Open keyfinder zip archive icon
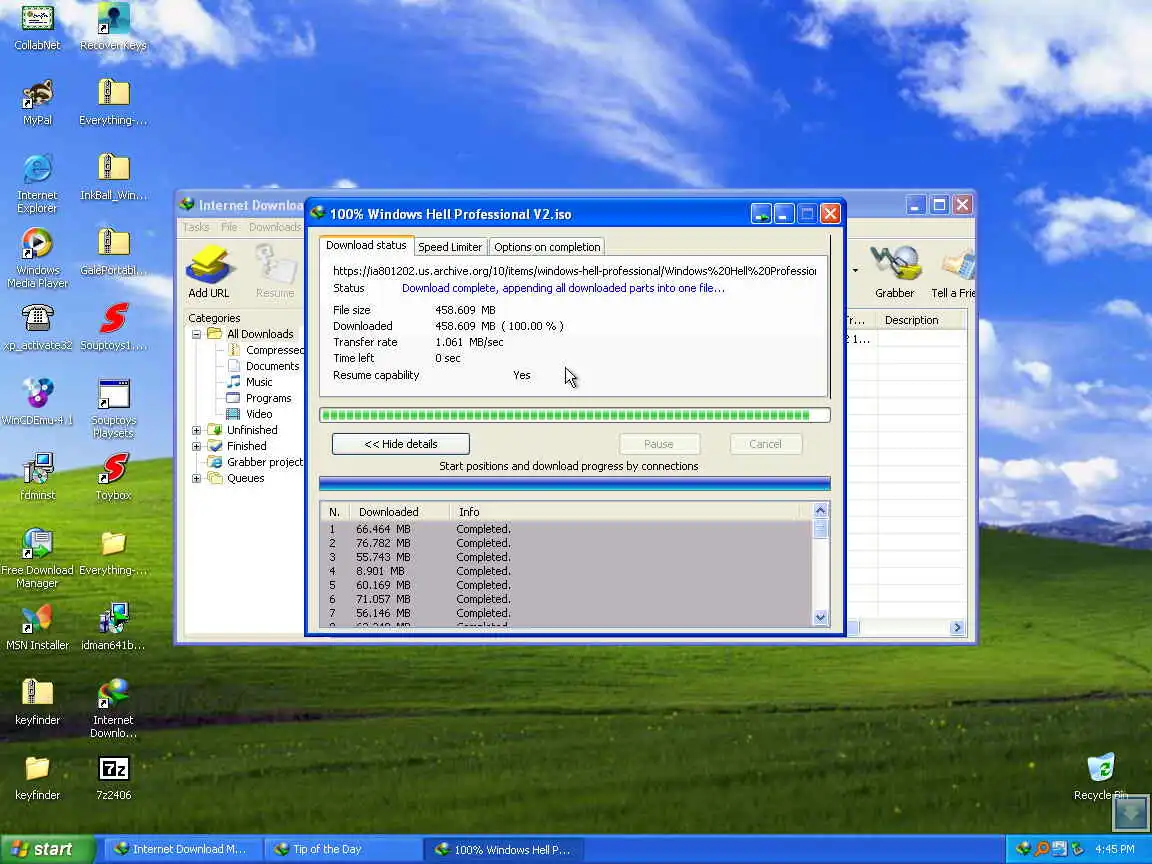 coord(37,702)
